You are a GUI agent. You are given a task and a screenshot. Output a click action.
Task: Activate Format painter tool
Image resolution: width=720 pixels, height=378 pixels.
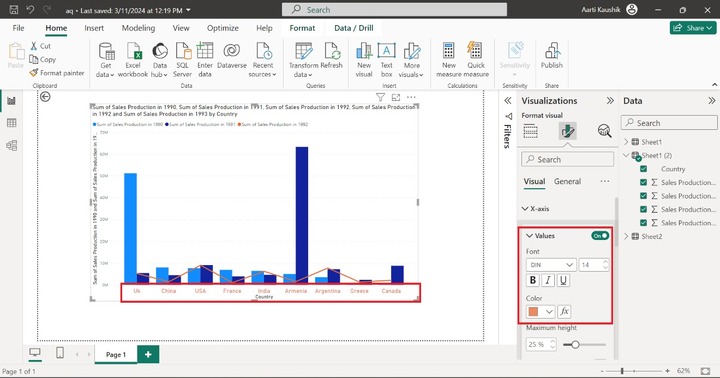pyautogui.click(x=56, y=73)
